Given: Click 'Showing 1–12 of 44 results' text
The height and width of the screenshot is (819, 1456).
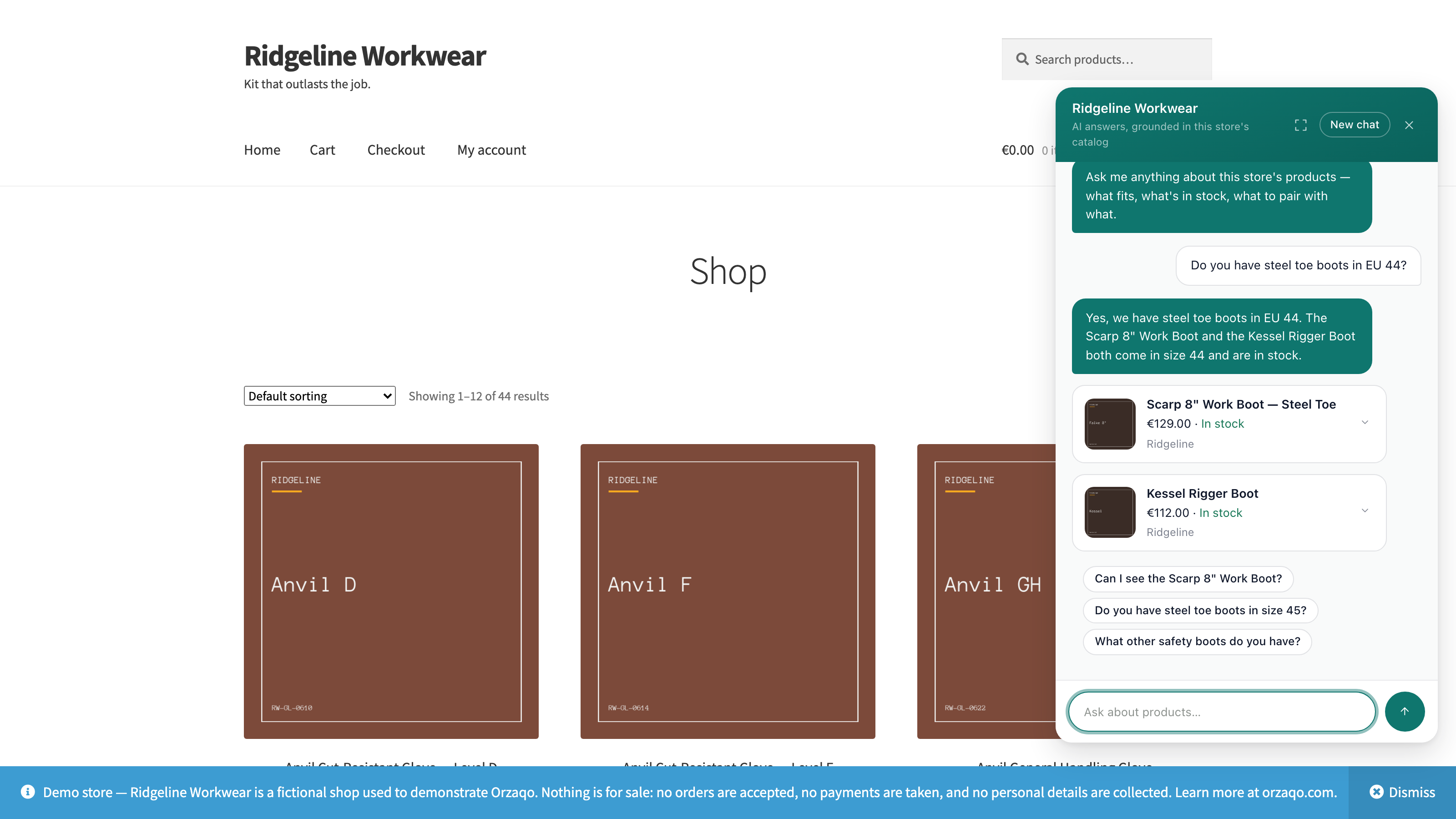Looking at the screenshot, I should pyautogui.click(x=478, y=396).
